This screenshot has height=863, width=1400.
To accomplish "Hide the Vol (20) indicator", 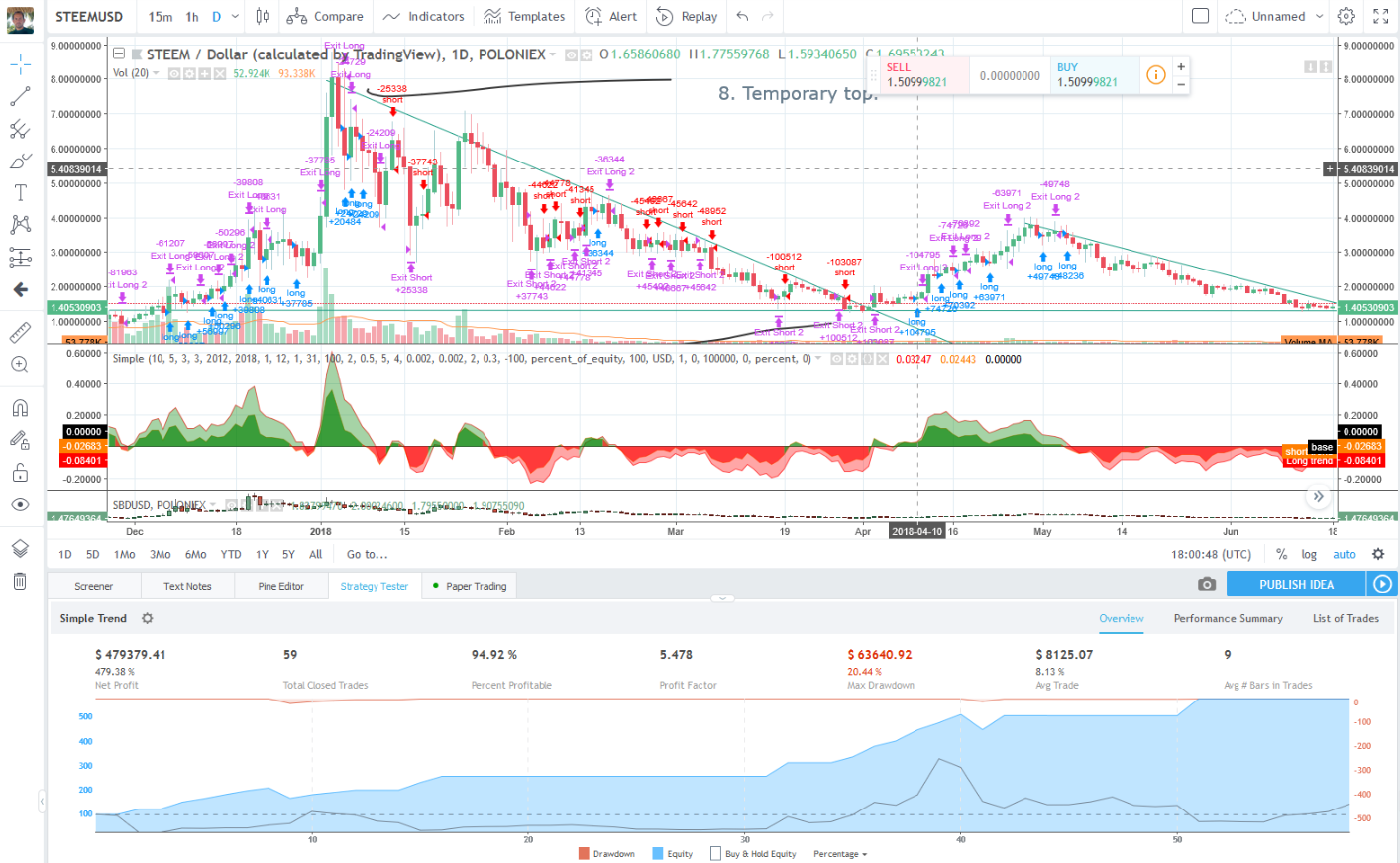I will 174,73.
